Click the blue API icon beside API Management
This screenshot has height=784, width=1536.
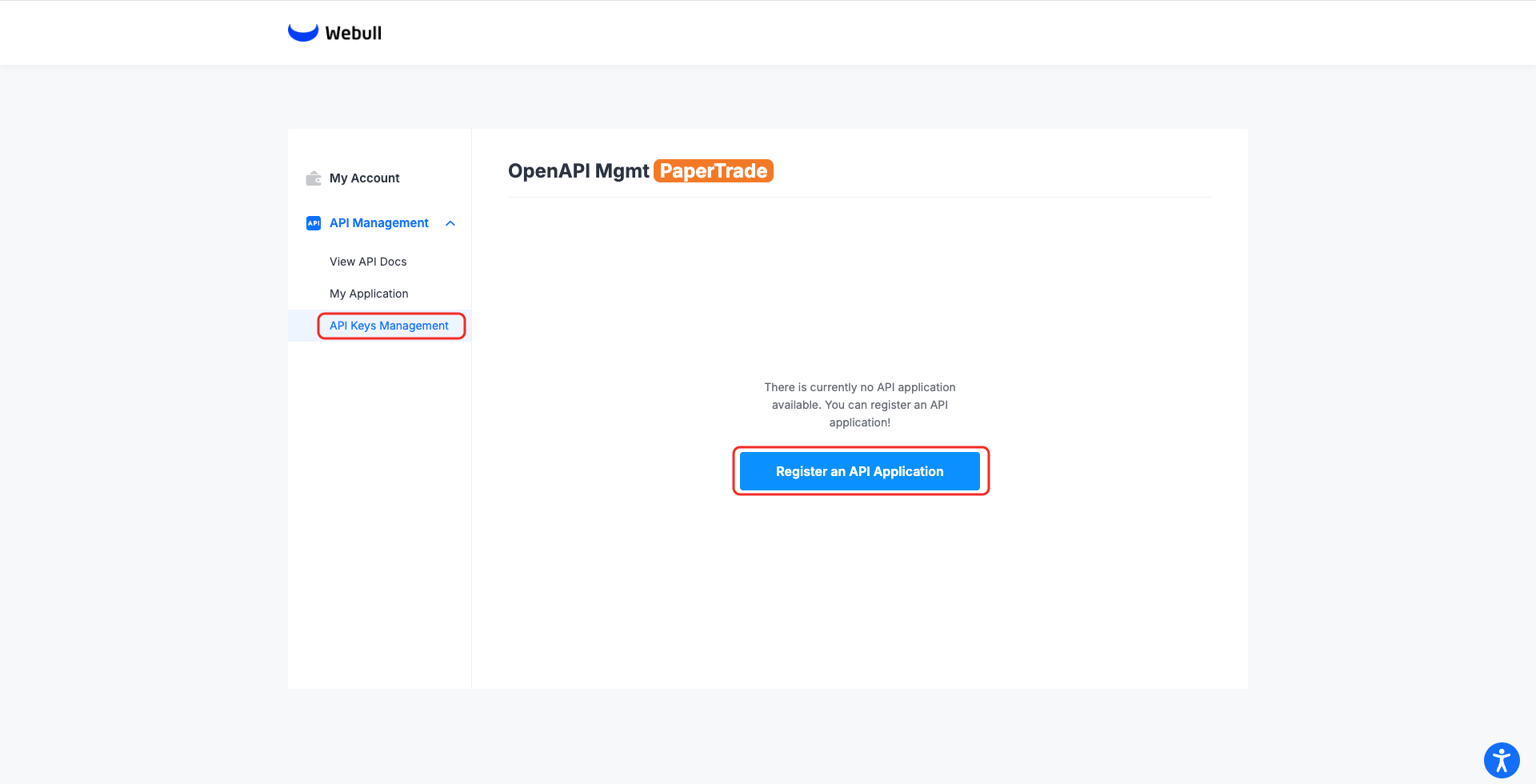point(314,223)
